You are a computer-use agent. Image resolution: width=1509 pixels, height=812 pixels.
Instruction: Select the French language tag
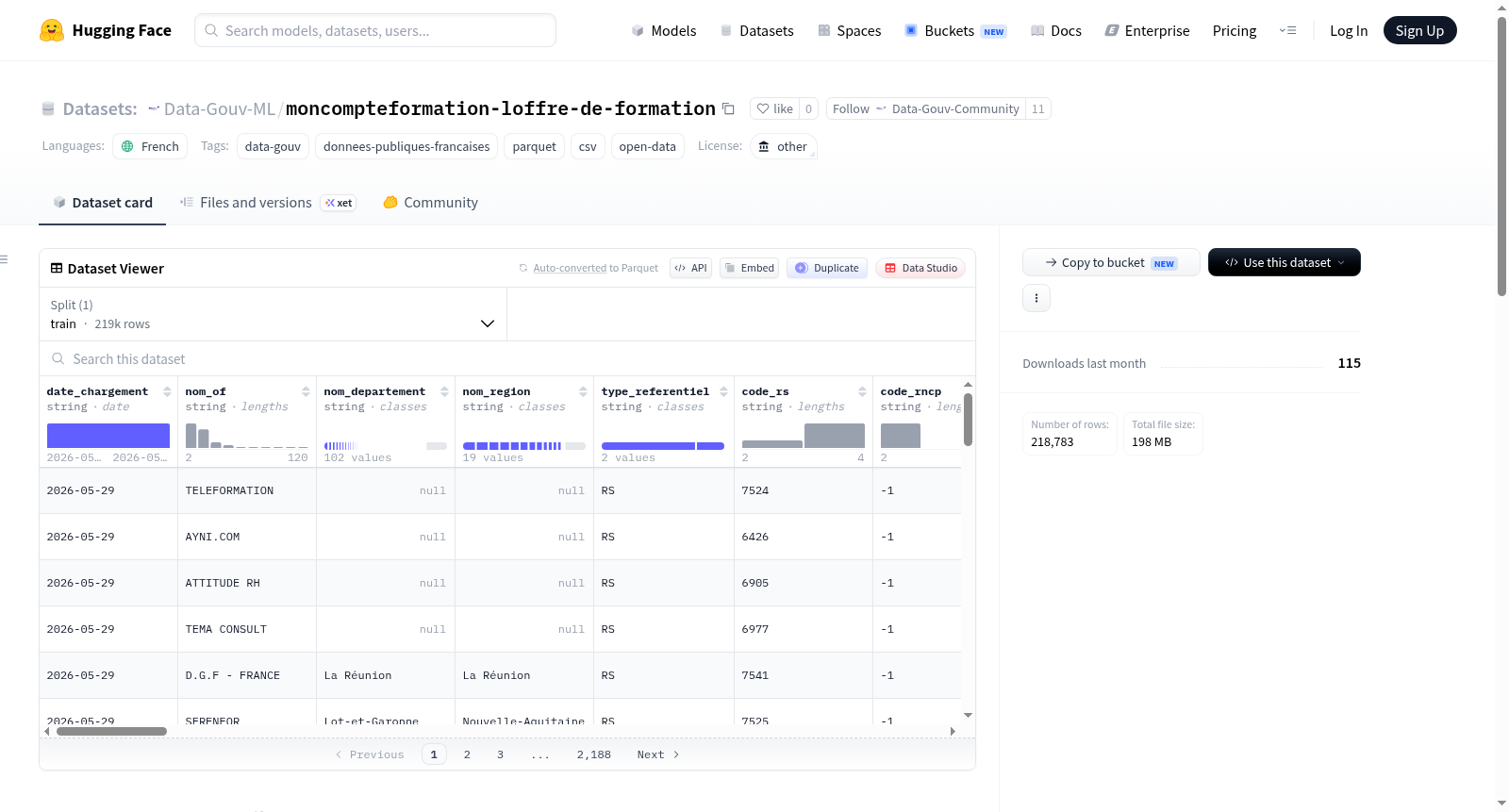pyautogui.click(x=151, y=146)
